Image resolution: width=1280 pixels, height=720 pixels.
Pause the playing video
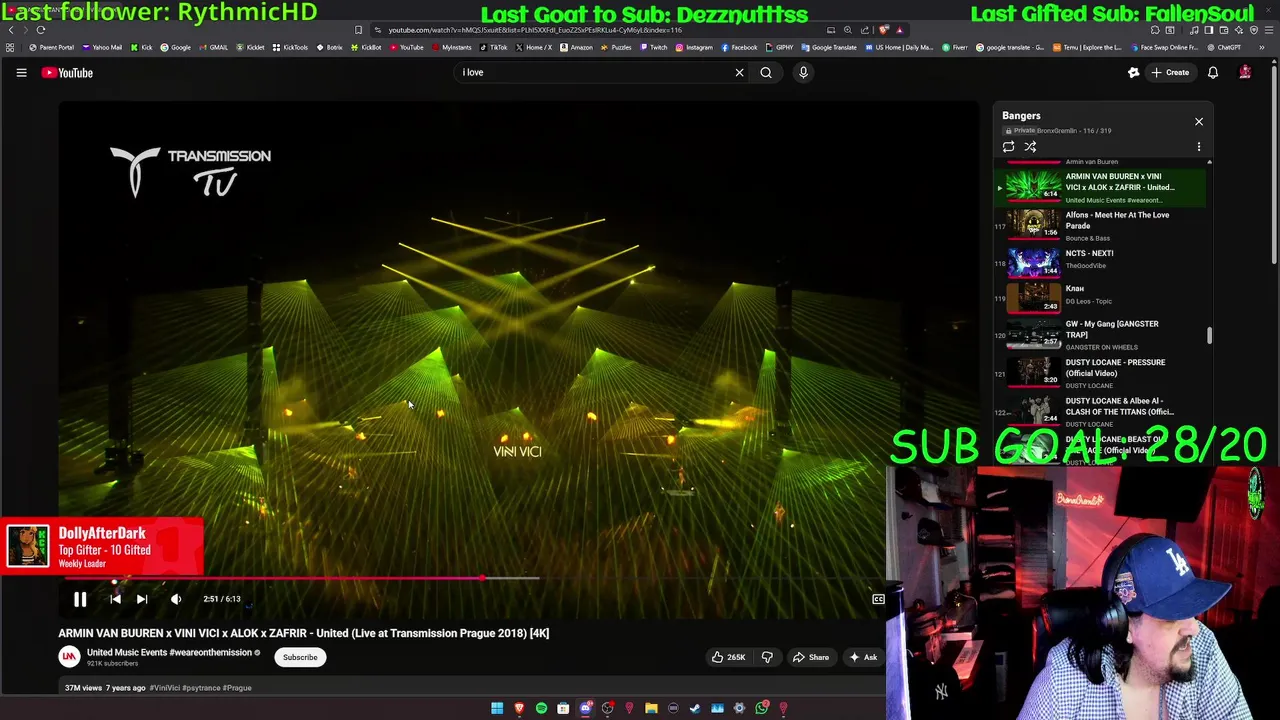coord(80,599)
